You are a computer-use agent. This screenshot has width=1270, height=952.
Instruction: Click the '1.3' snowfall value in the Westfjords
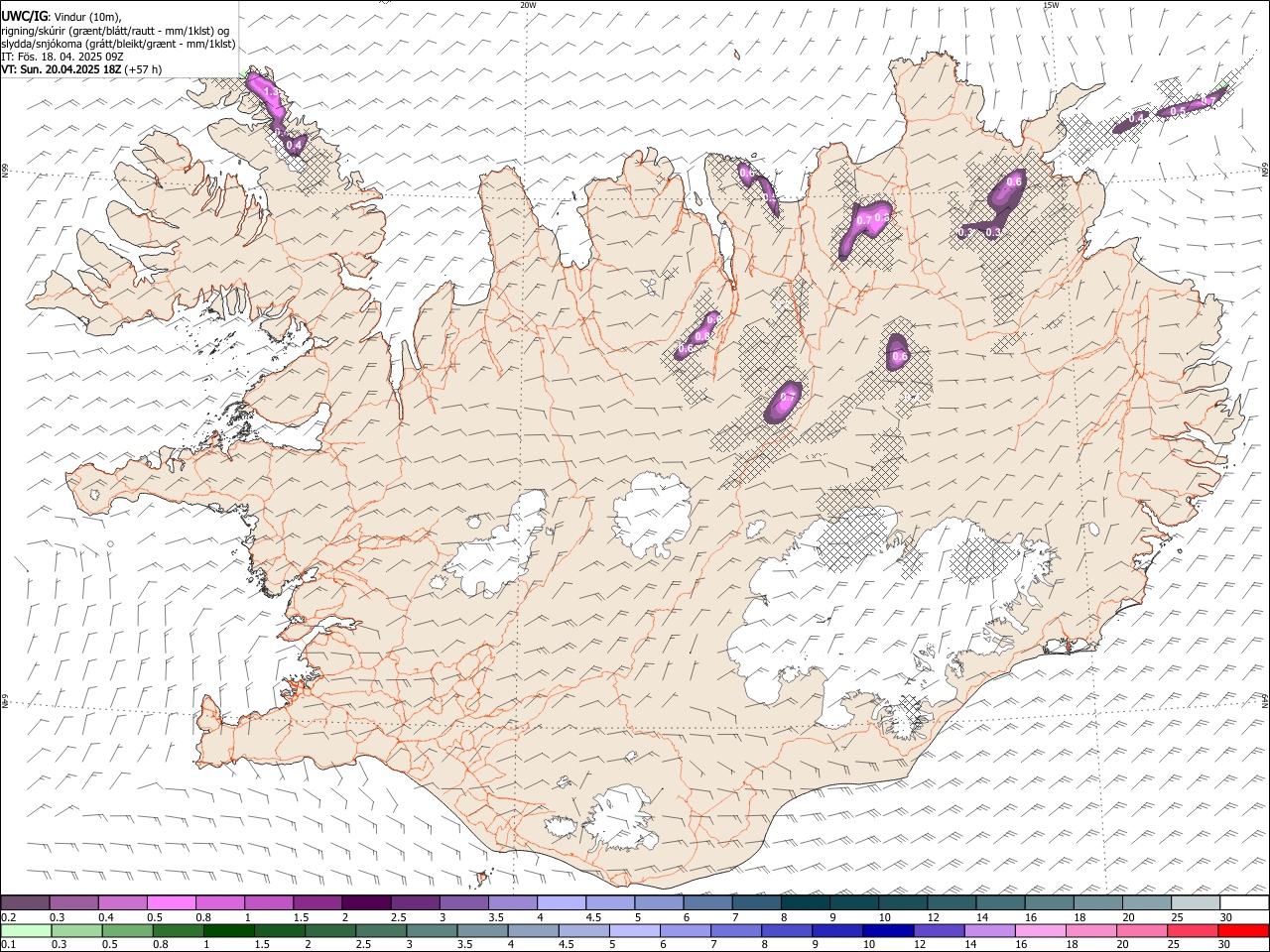coord(270,92)
